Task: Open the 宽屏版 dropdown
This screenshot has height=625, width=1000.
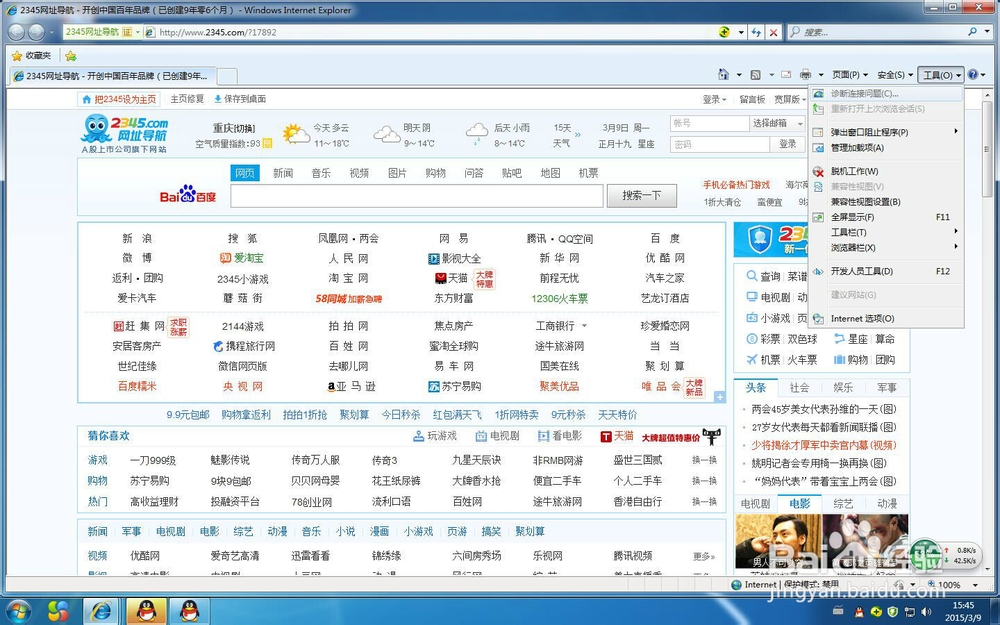Action: tap(790, 99)
